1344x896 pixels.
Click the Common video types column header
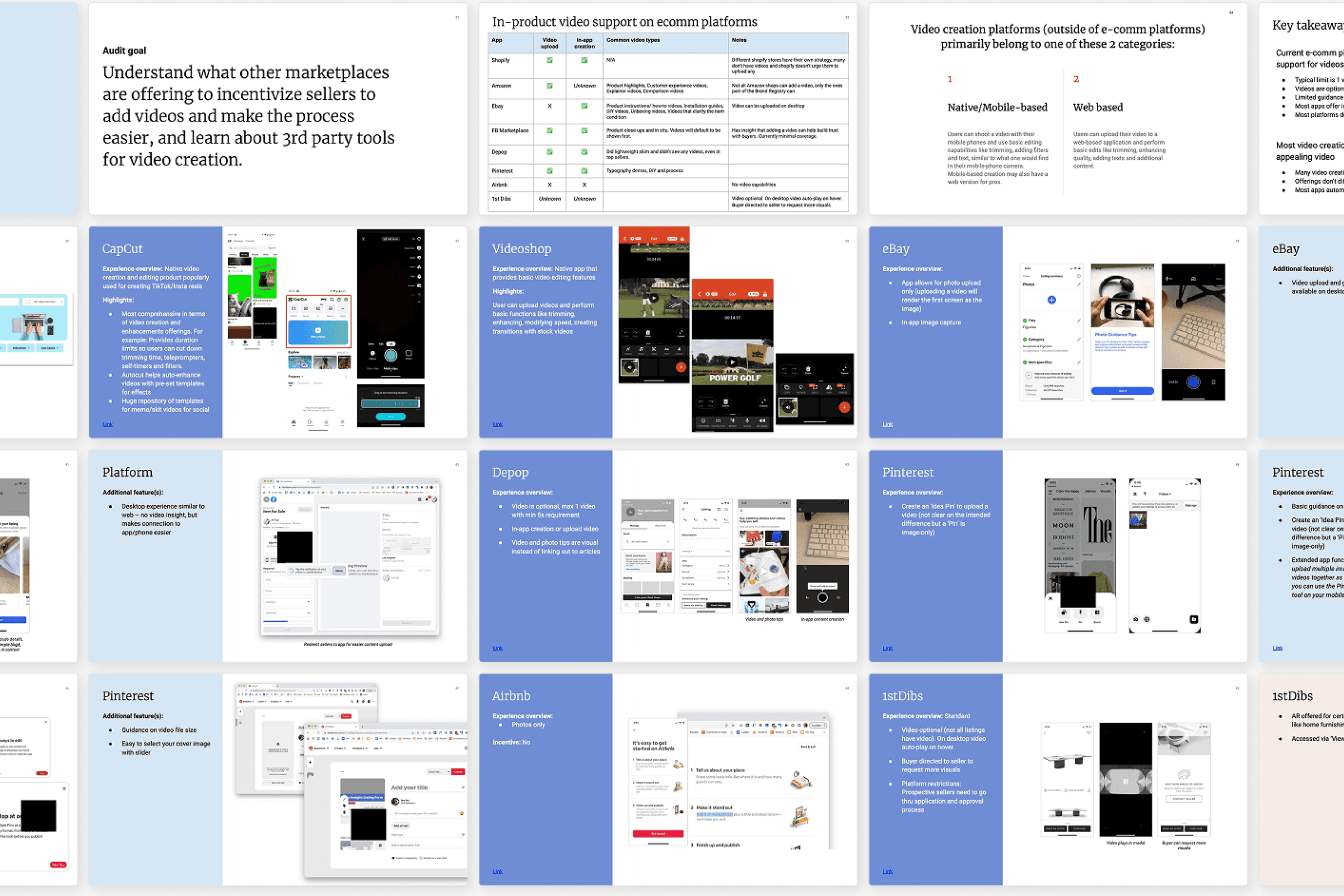633,40
